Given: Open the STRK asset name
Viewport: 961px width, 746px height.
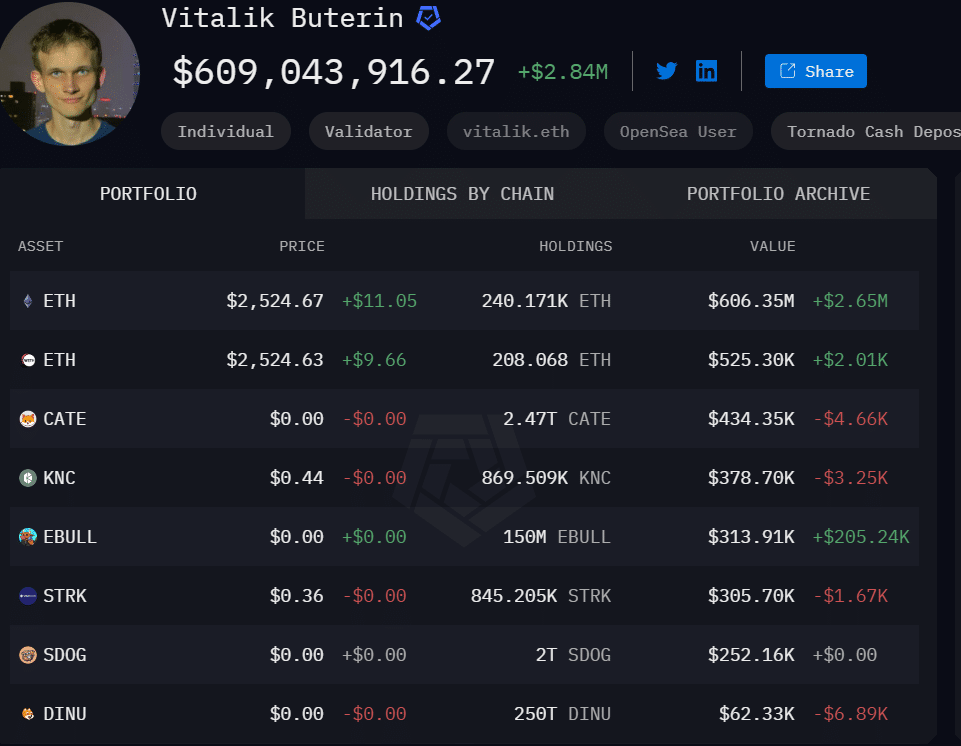Looking at the screenshot, I should (65, 596).
